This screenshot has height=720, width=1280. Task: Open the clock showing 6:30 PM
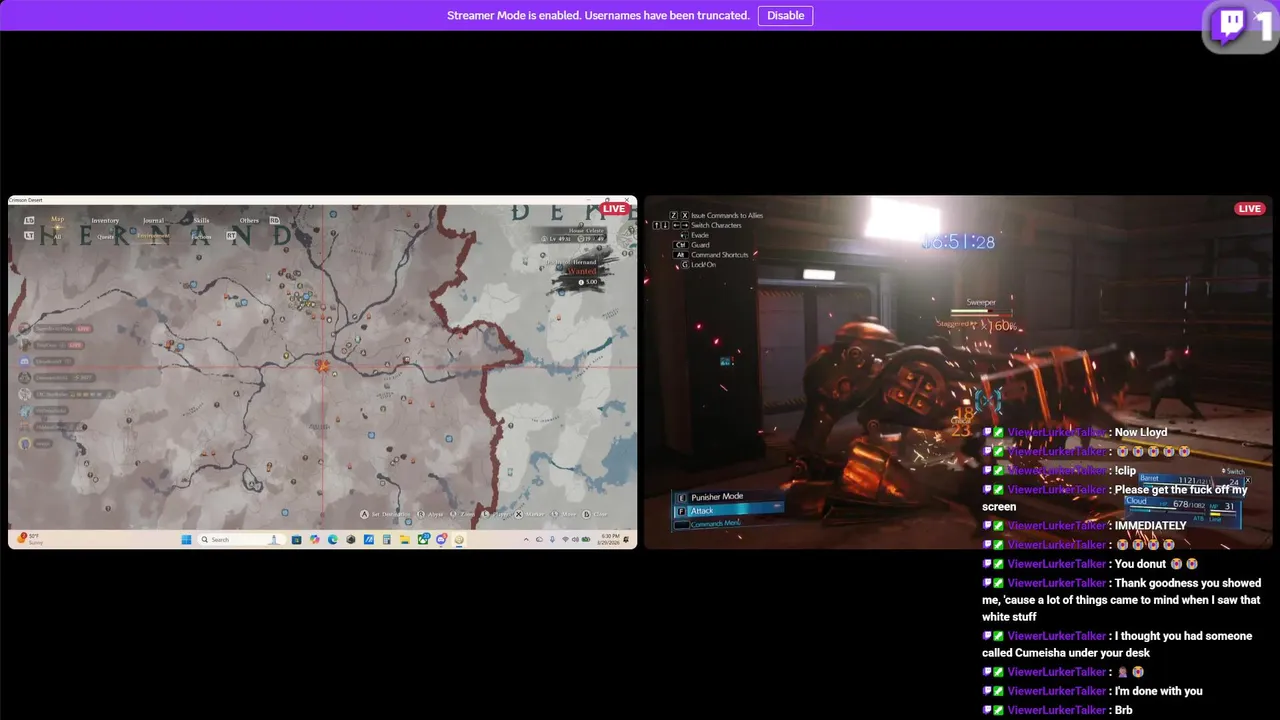click(x=609, y=540)
